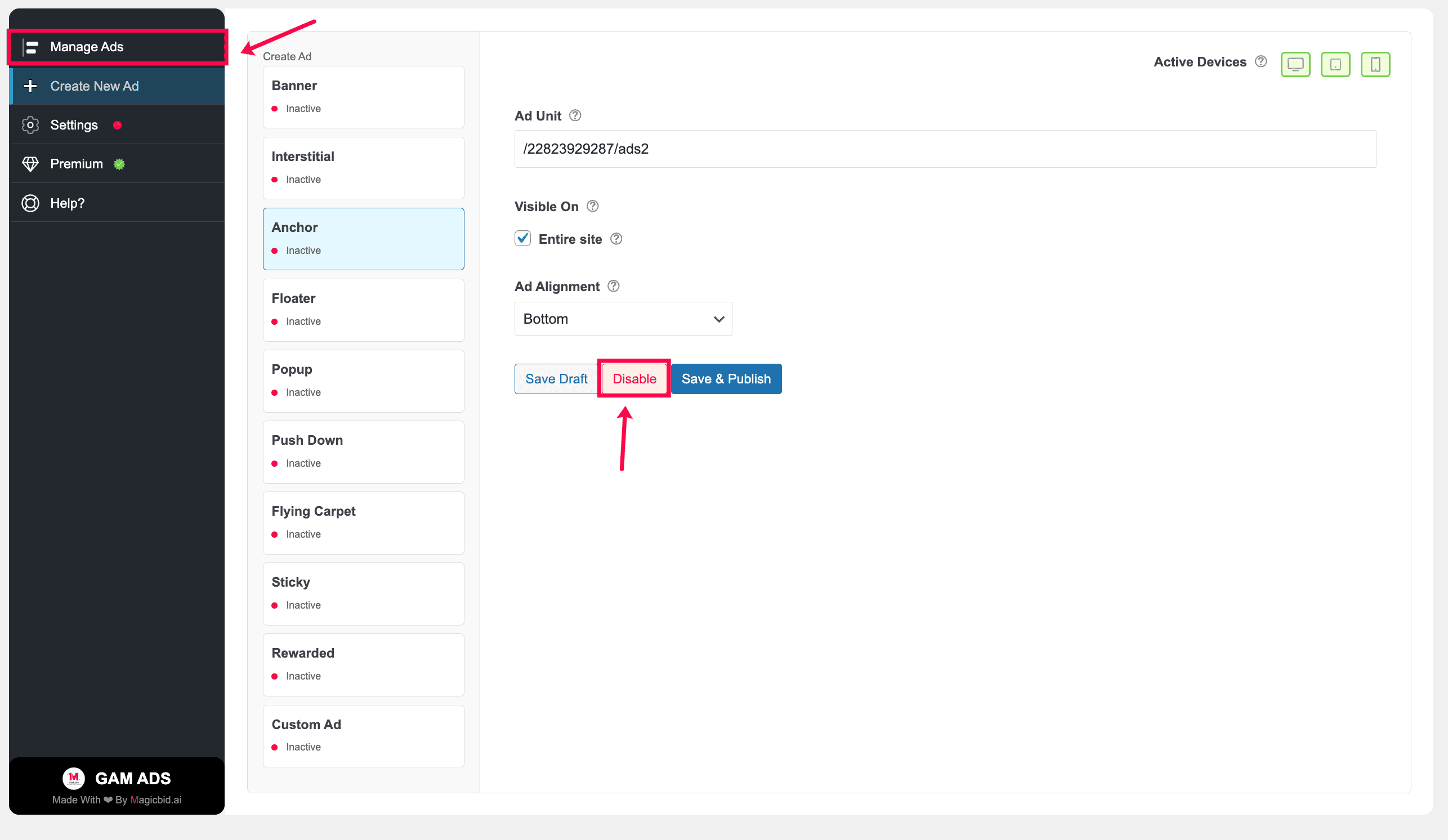This screenshot has height=840, width=1448.
Task: Click the red Settings notification dot
Action: pyautogui.click(x=117, y=125)
